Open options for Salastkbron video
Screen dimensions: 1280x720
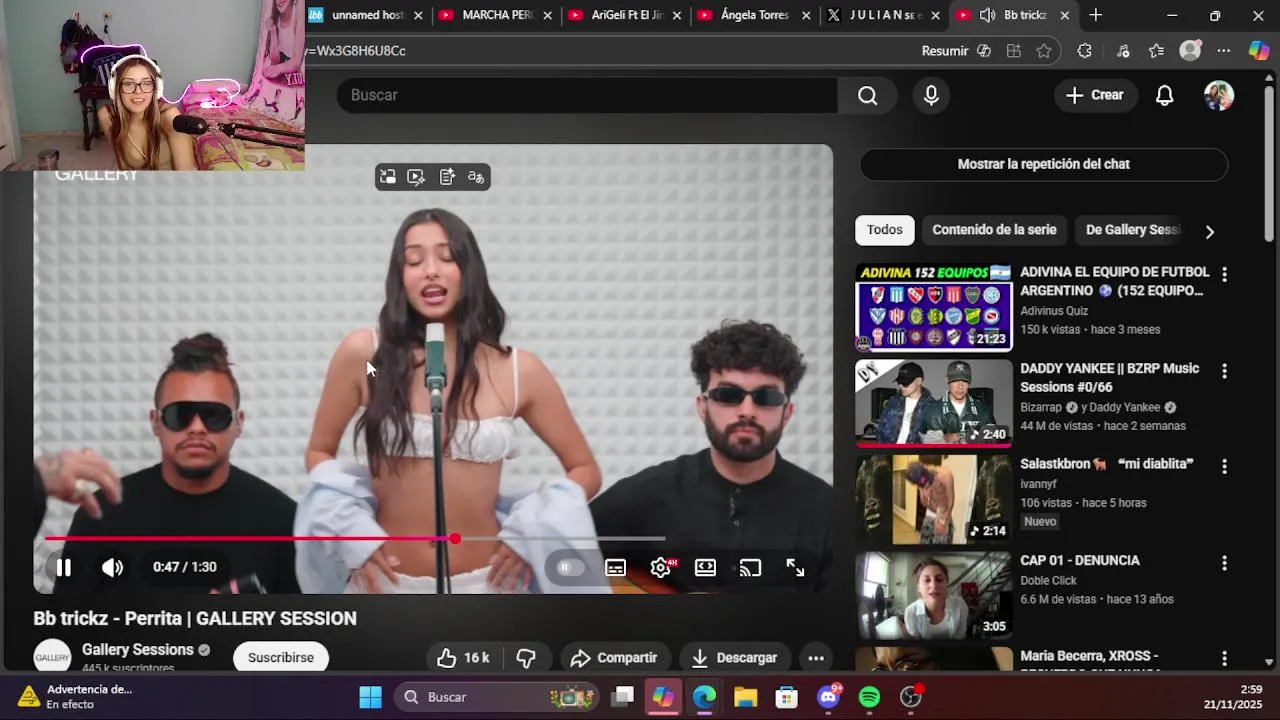(x=1224, y=466)
